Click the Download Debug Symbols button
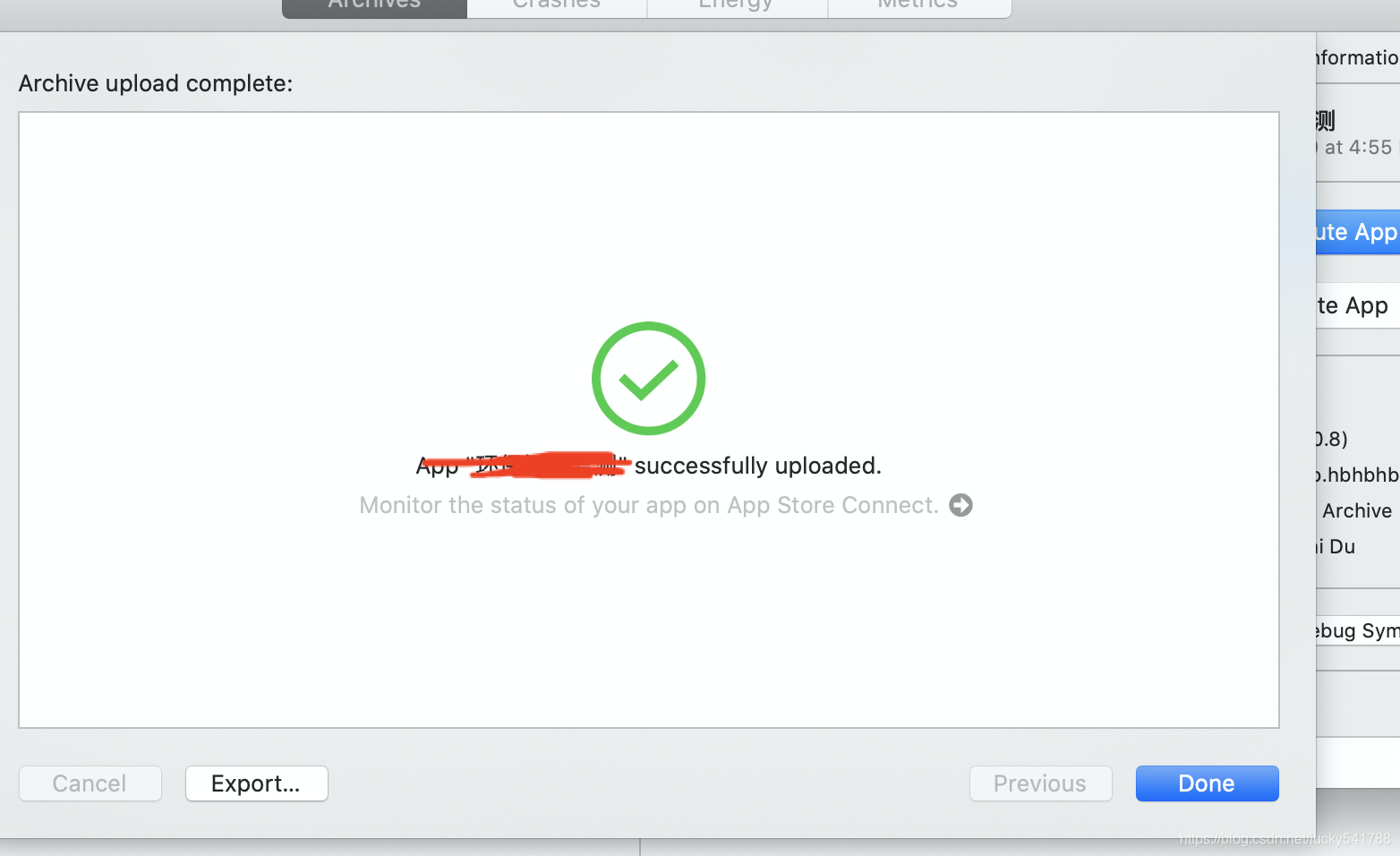The height and width of the screenshot is (856, 1400). 1358,630
